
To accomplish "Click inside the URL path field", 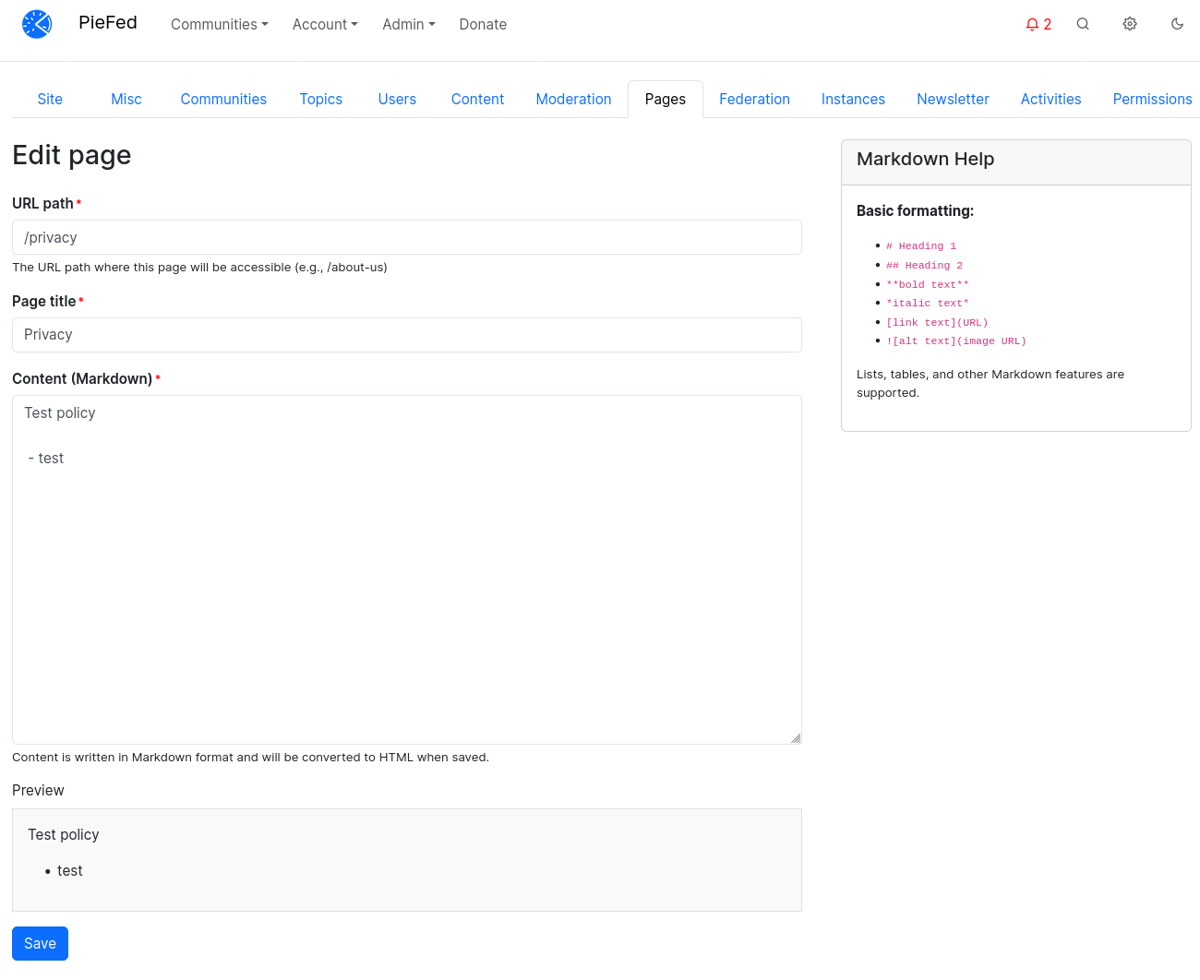I will click(x=406, y=237).
